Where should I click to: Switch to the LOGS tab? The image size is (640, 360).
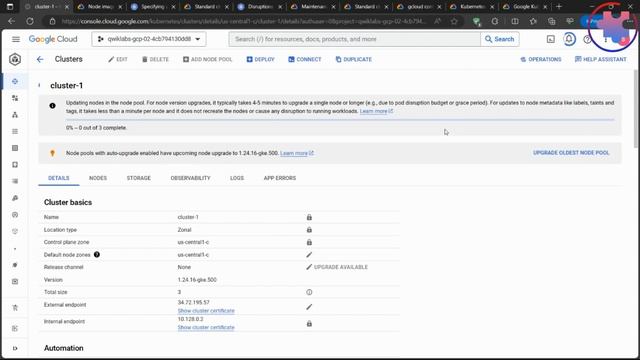237,178
